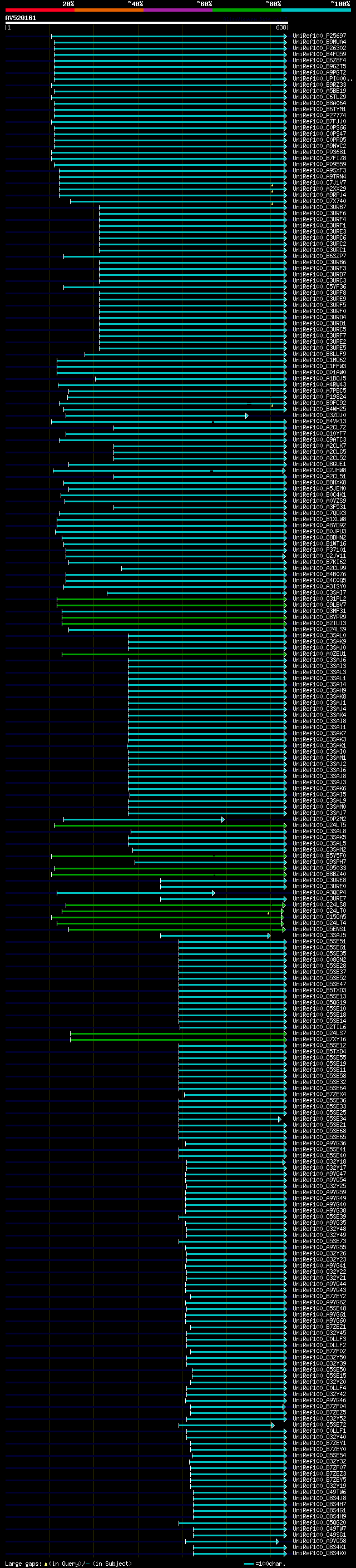Select the UniRef100_C3URF1 label
The height and width of the screenshot is (1568, 356).
pyautogui.click(x=319, y=226)
